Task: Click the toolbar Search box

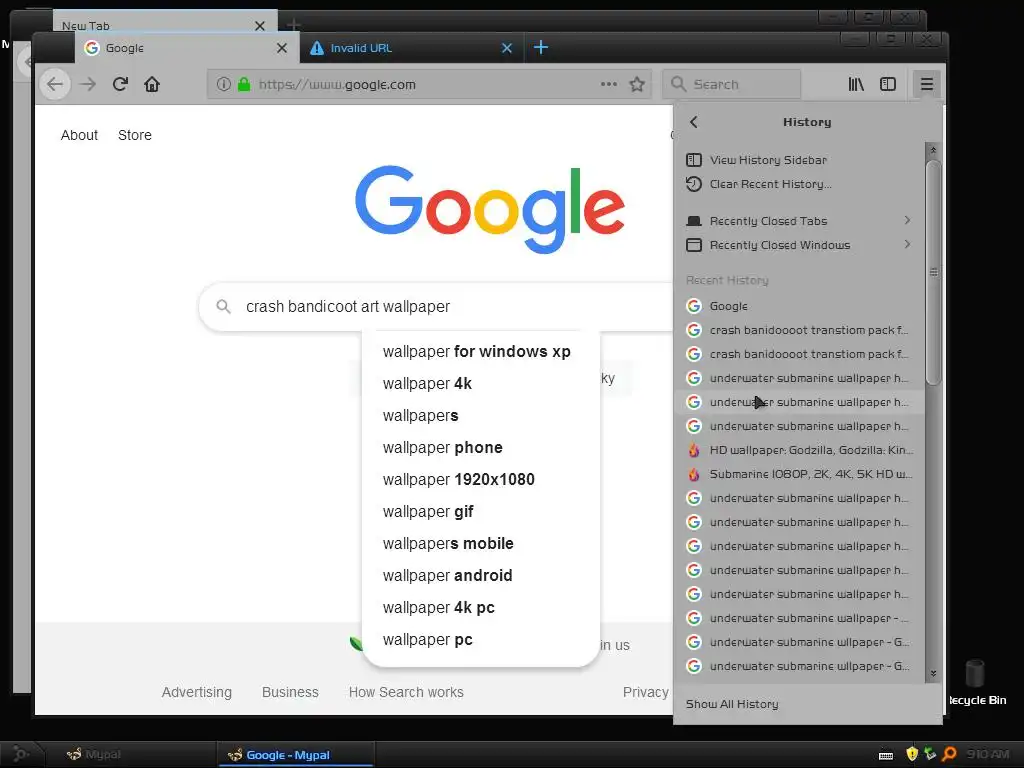Action: point(731,84)
